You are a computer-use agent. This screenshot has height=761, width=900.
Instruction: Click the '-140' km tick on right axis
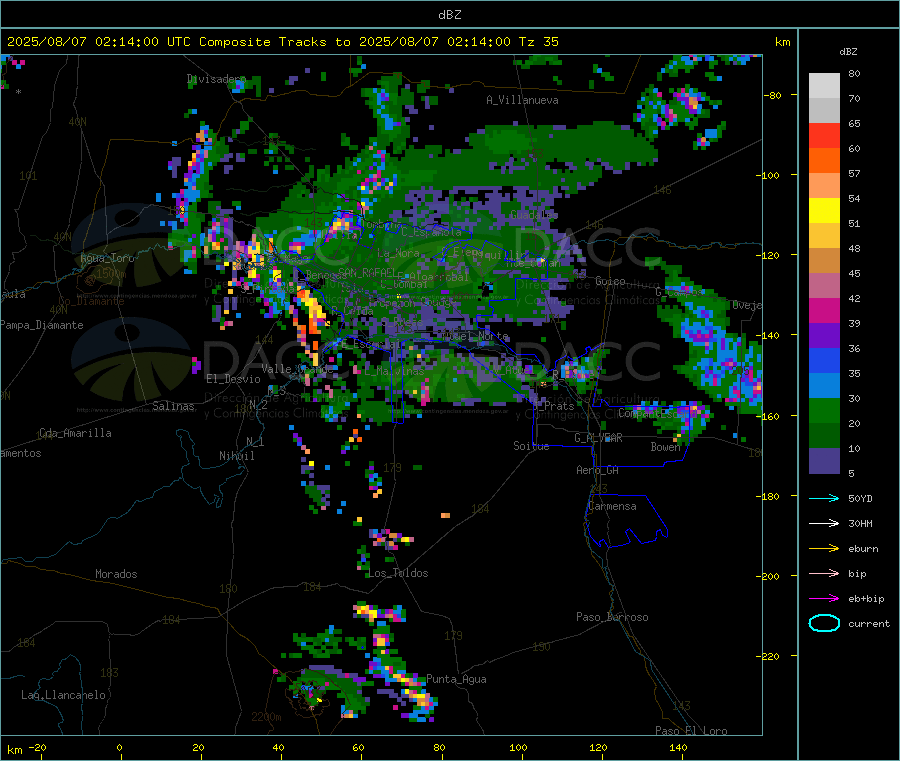(770, 335)
